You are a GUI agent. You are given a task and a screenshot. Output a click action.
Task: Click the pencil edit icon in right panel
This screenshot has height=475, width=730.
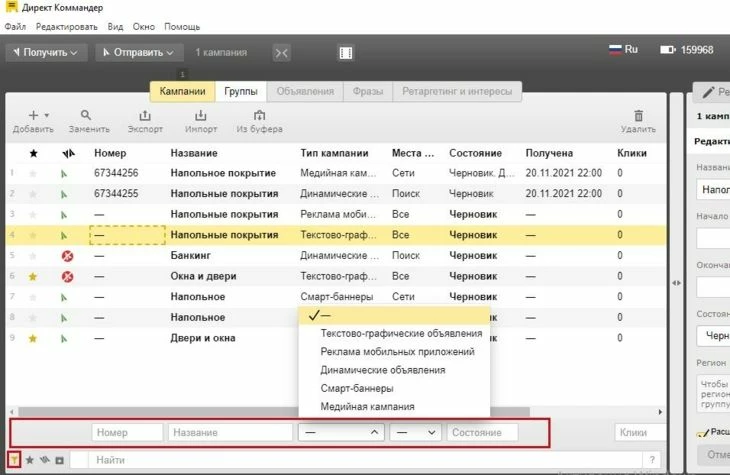coord(708,92)
